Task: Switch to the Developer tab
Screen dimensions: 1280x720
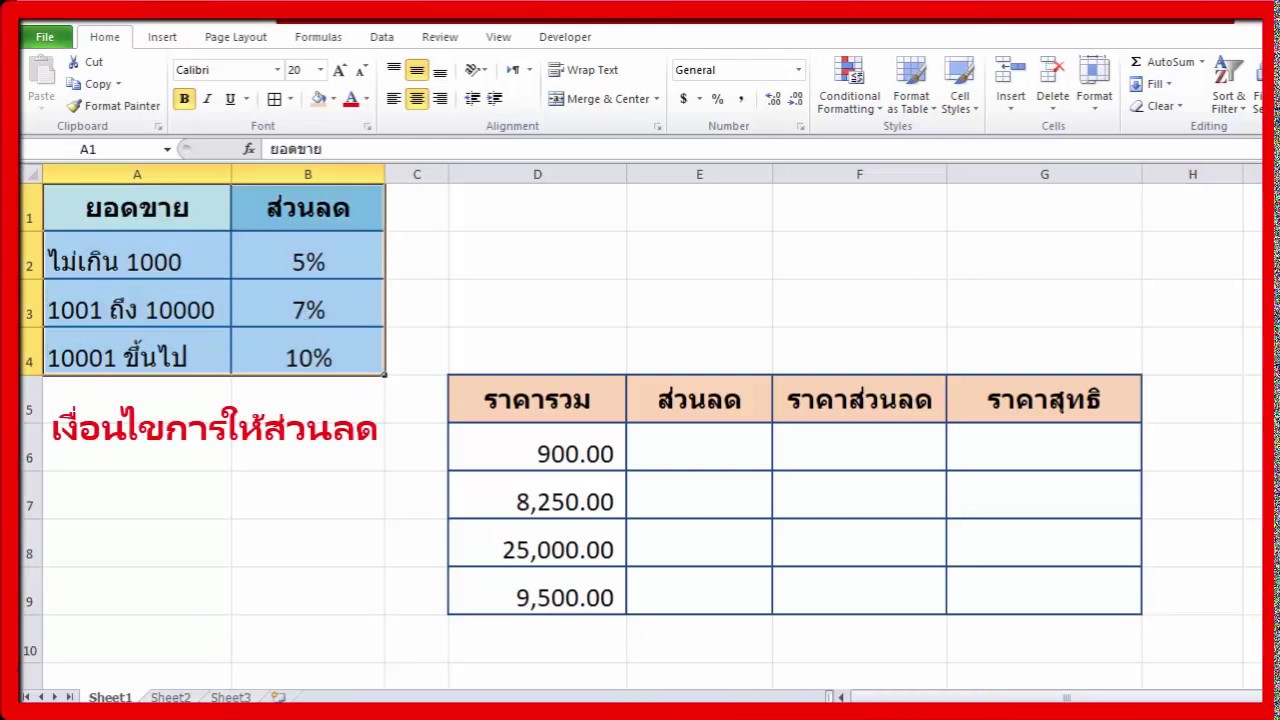Action: tap(565, 37)
